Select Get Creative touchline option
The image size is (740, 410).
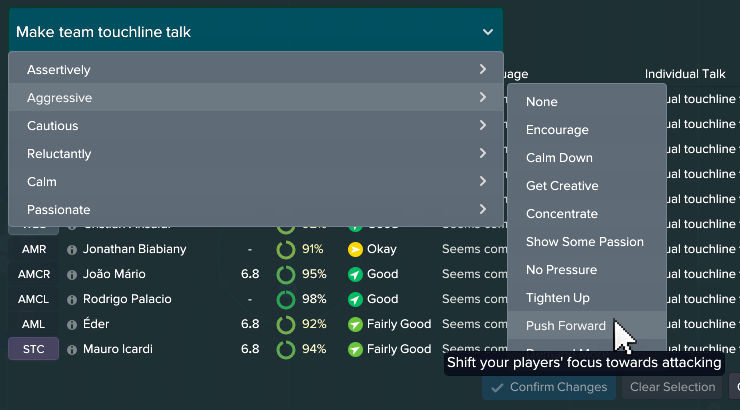[562, 186]
